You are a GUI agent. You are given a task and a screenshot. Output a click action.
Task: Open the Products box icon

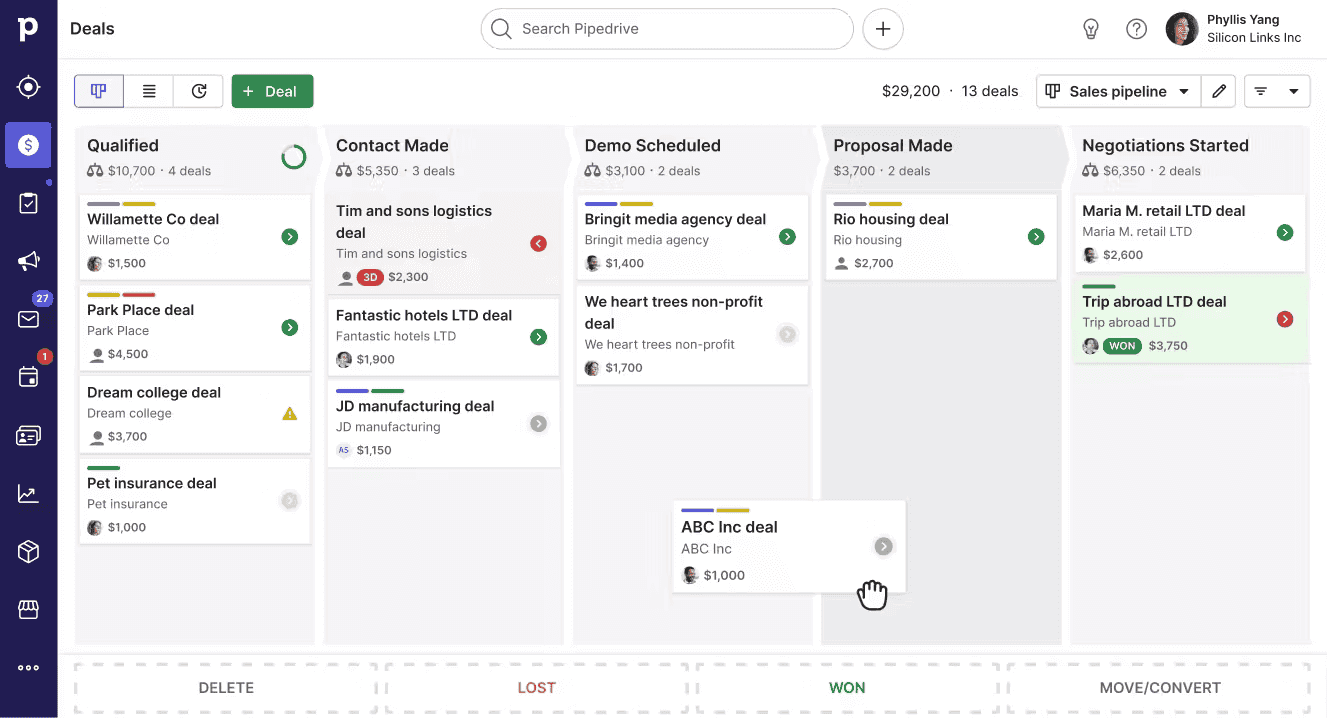point(28,550)
